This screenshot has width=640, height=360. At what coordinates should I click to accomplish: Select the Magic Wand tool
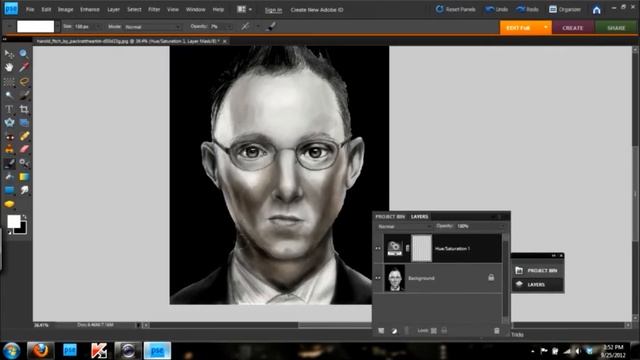[9, 95]
